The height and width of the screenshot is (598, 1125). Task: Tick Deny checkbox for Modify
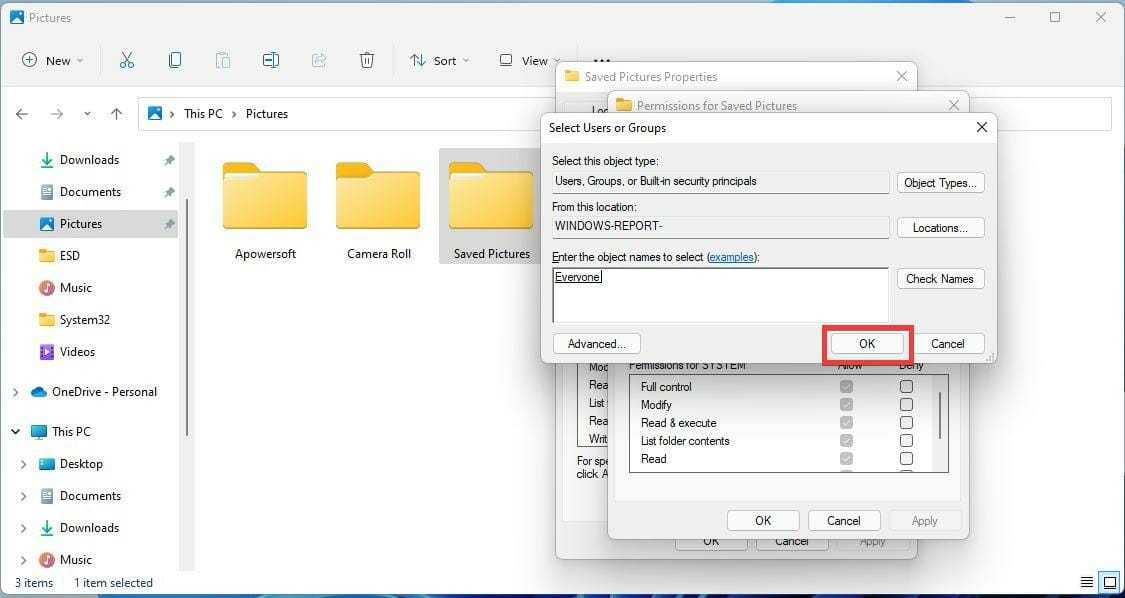[x=906, y=405]
